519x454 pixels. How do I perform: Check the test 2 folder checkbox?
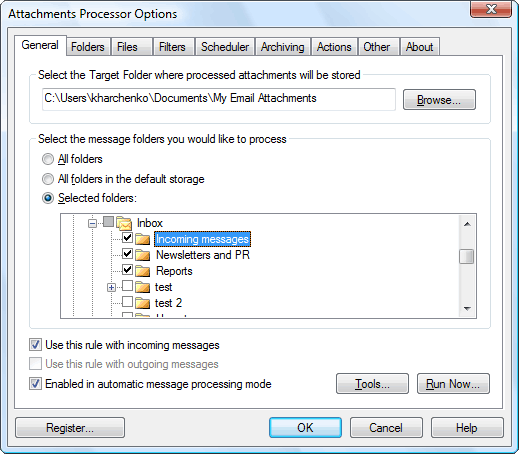pyautogui.click(x=127, y=302)
